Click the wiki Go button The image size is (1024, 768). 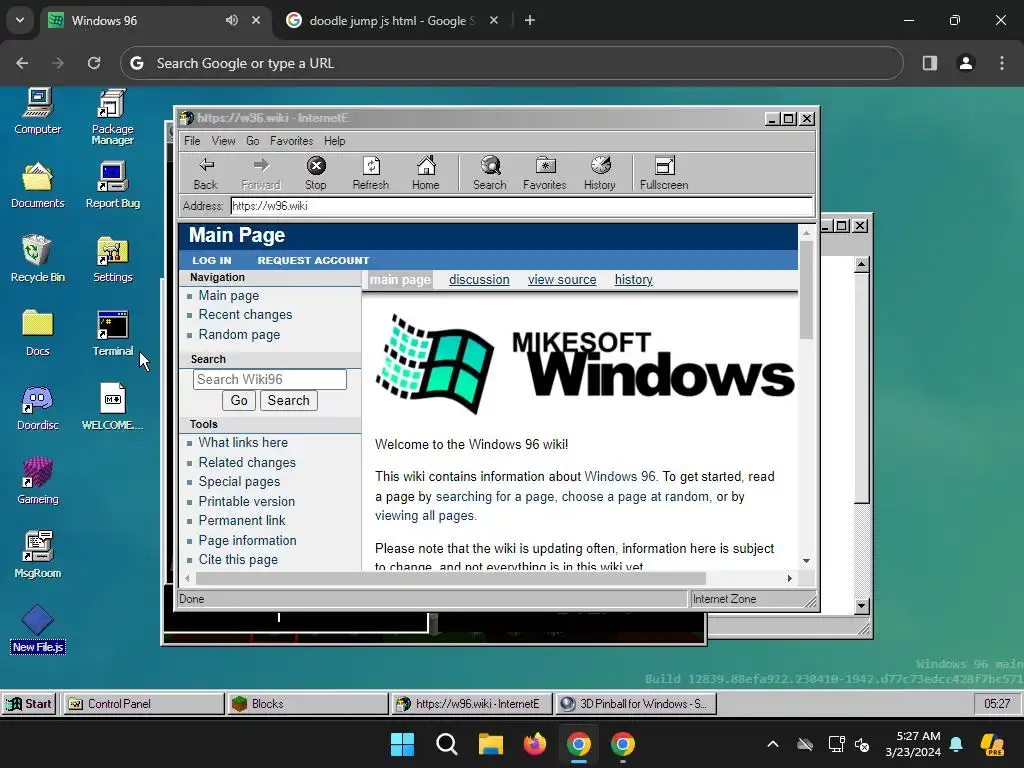239,400
